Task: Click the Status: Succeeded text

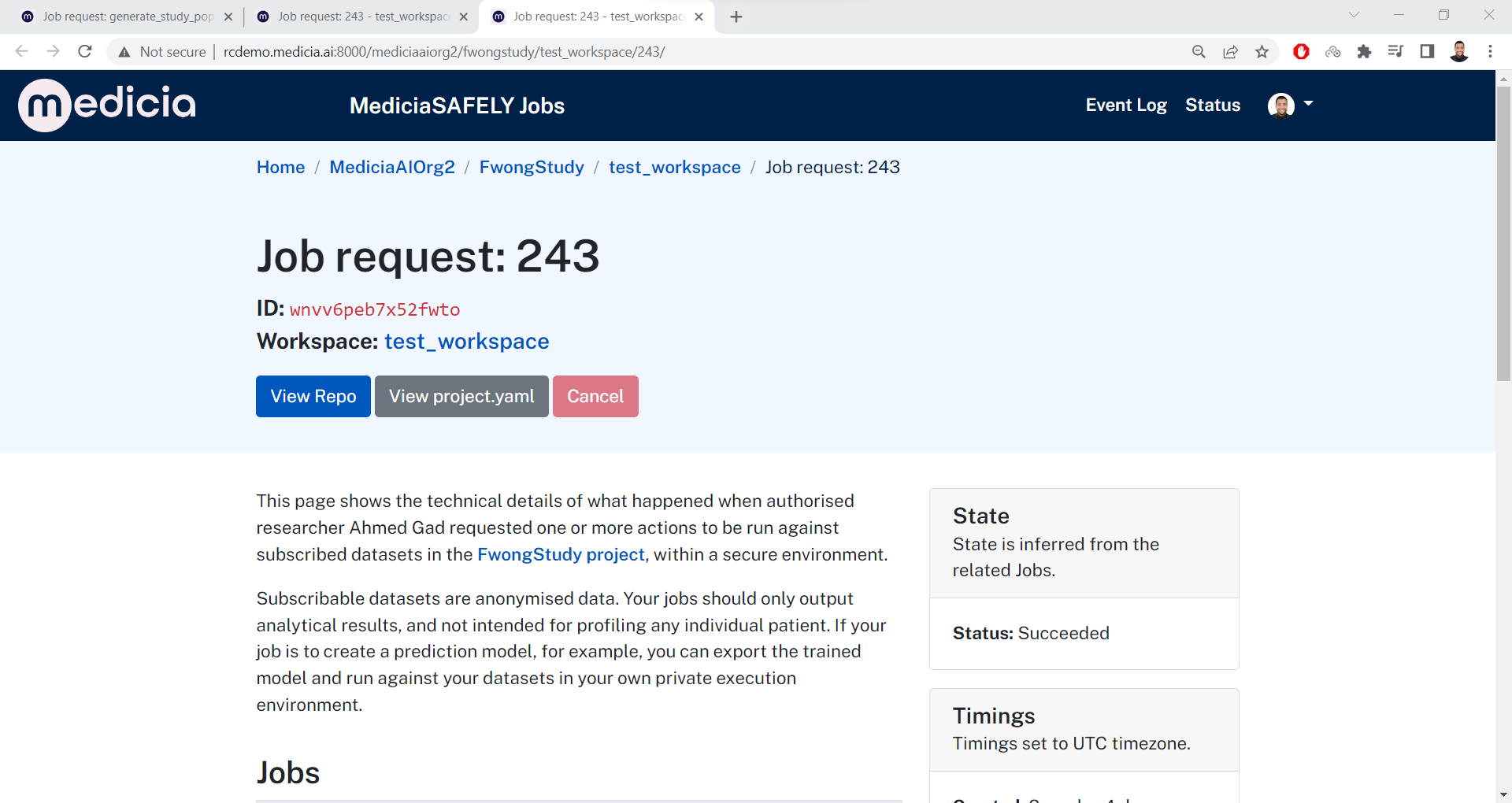Action: click(x=1031, y=633)
